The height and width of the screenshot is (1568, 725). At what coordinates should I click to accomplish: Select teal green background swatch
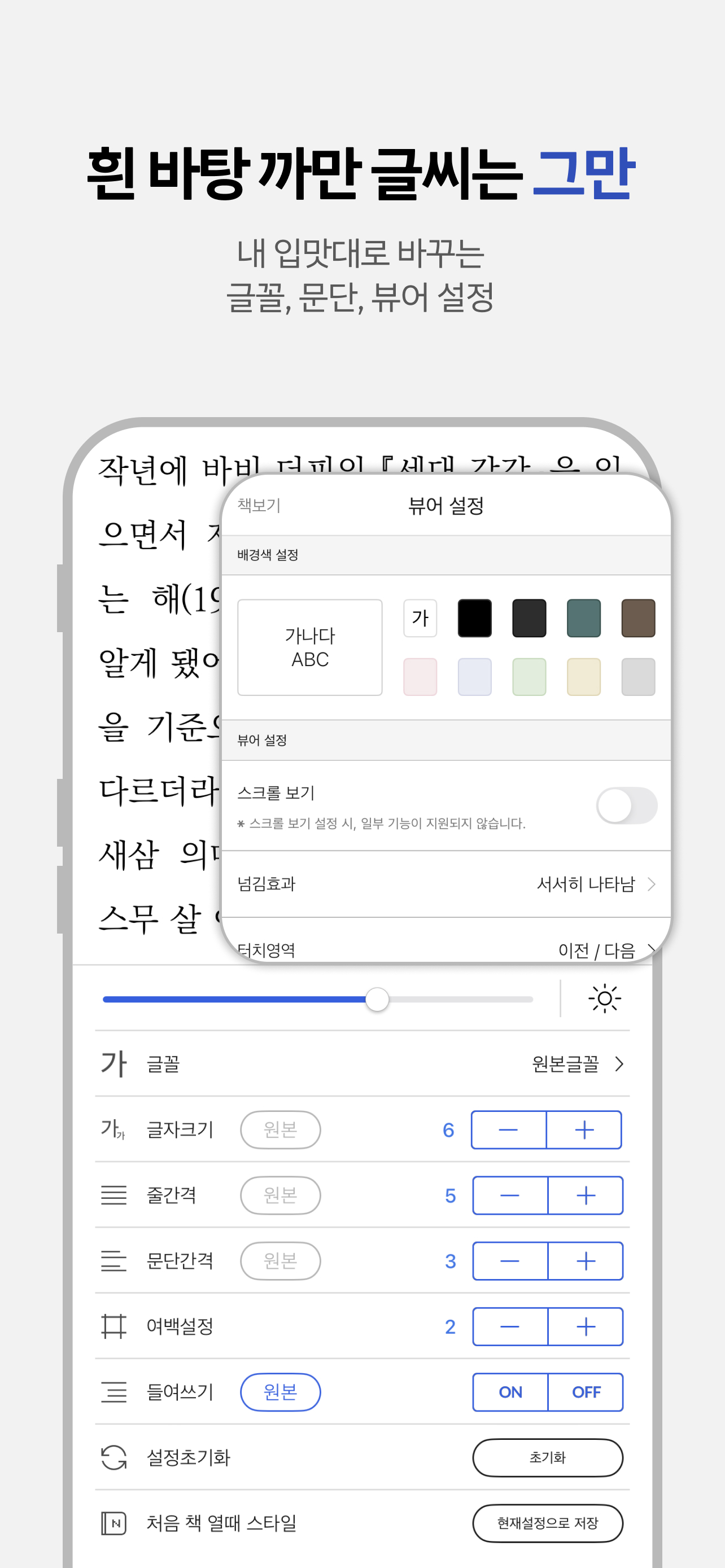coord(583,618)
